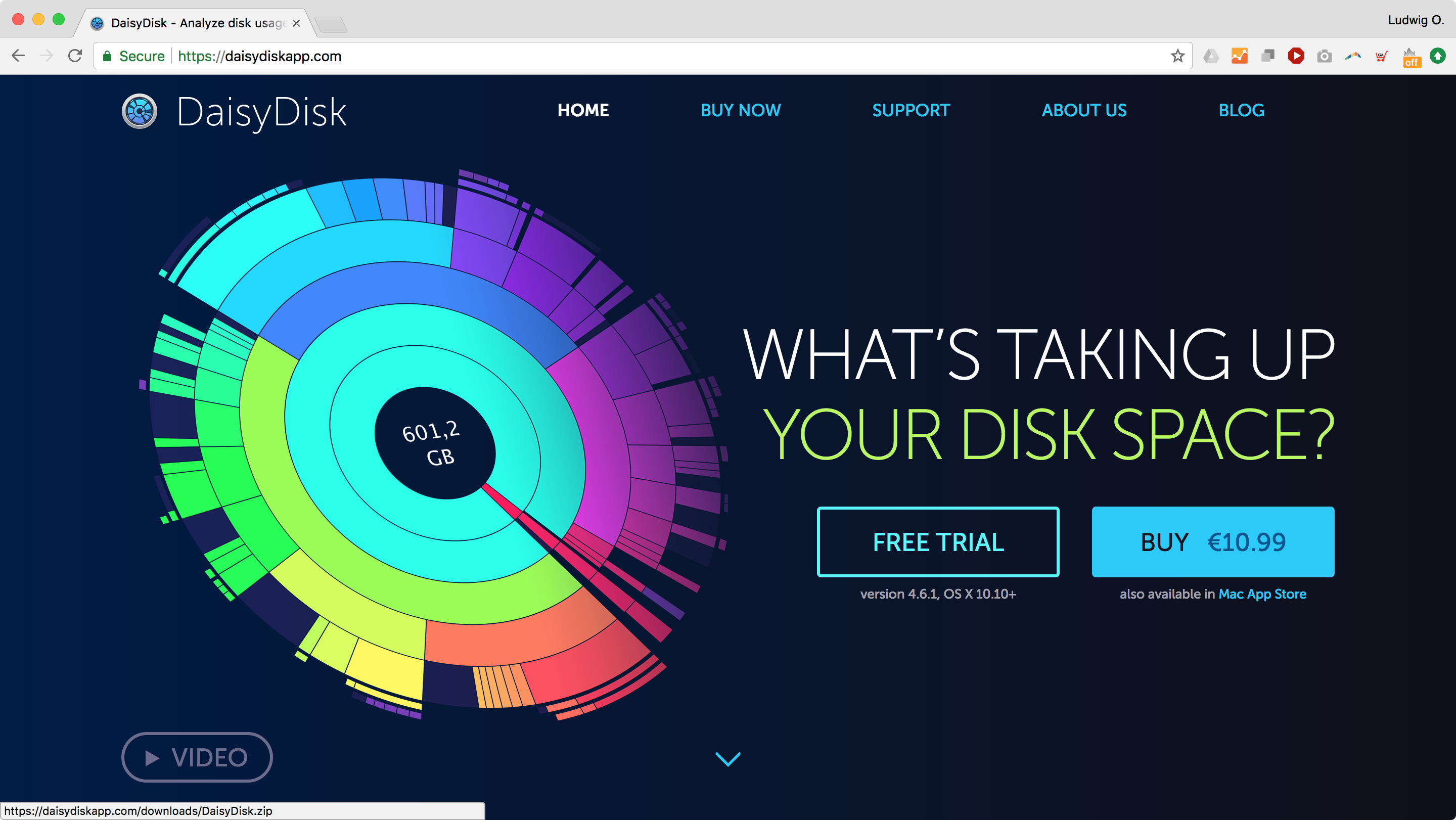The width and height of the screenshot is (1456, 820).
Task: Click the scroll down chevron arrow
Action: (x=728, y=757)
